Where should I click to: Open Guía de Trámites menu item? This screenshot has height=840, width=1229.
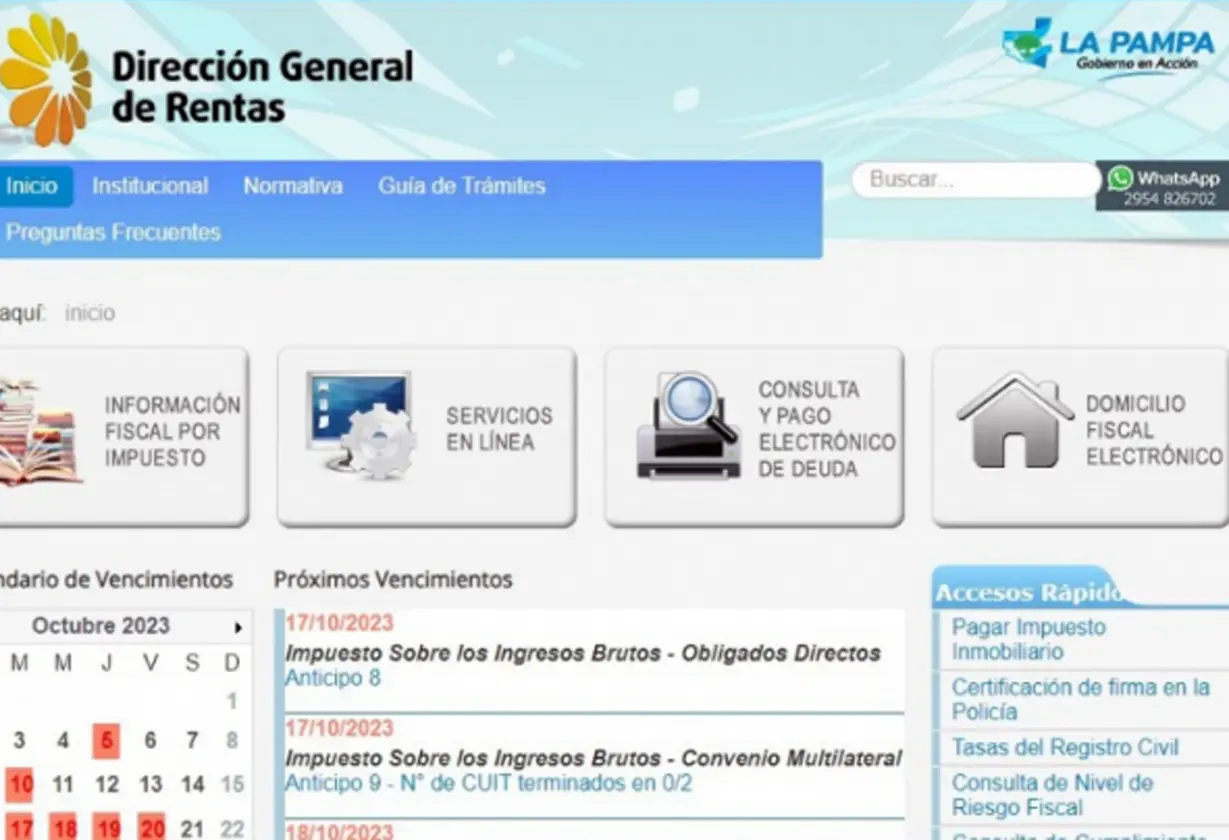coord(461,186)
